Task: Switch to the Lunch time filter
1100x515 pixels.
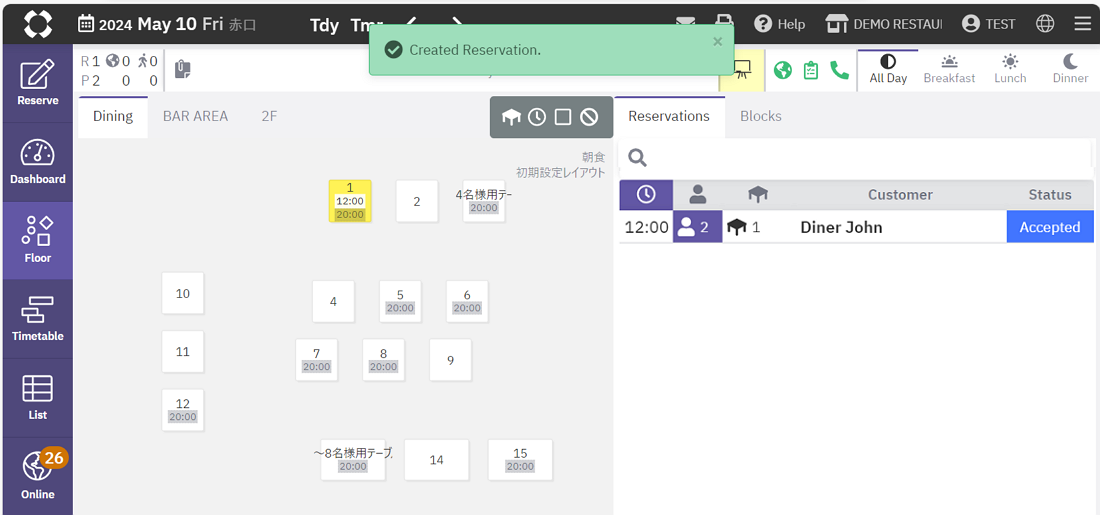Action: 1010,70
